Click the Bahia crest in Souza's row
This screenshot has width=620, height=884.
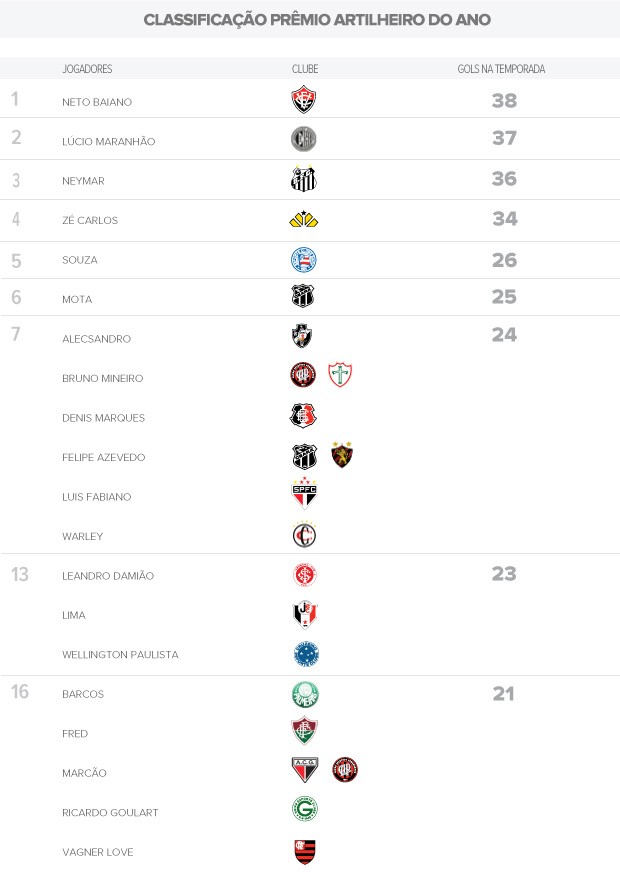(x=303, y=259)
